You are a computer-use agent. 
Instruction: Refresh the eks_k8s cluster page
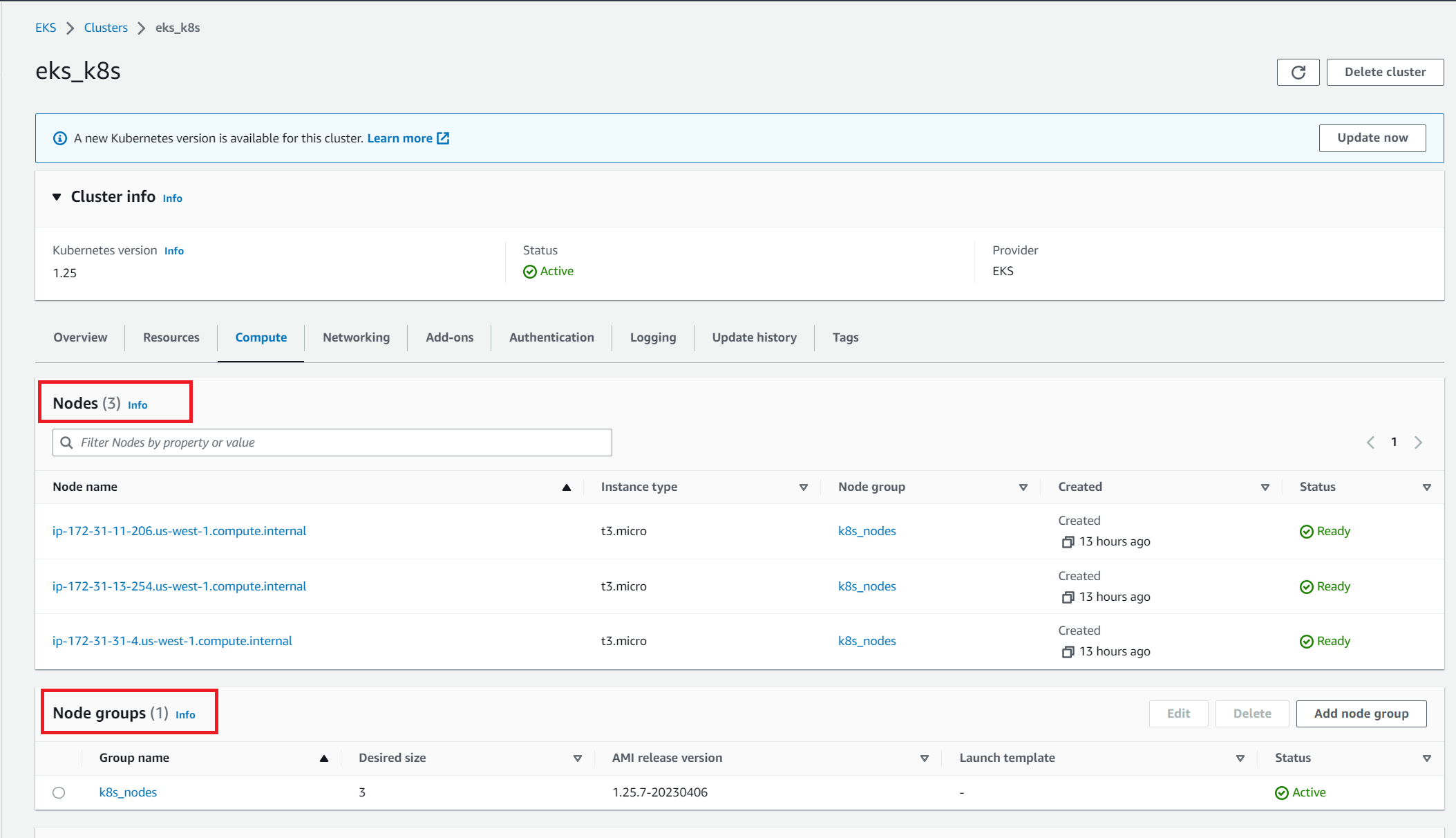click(x=1298, y=72)
